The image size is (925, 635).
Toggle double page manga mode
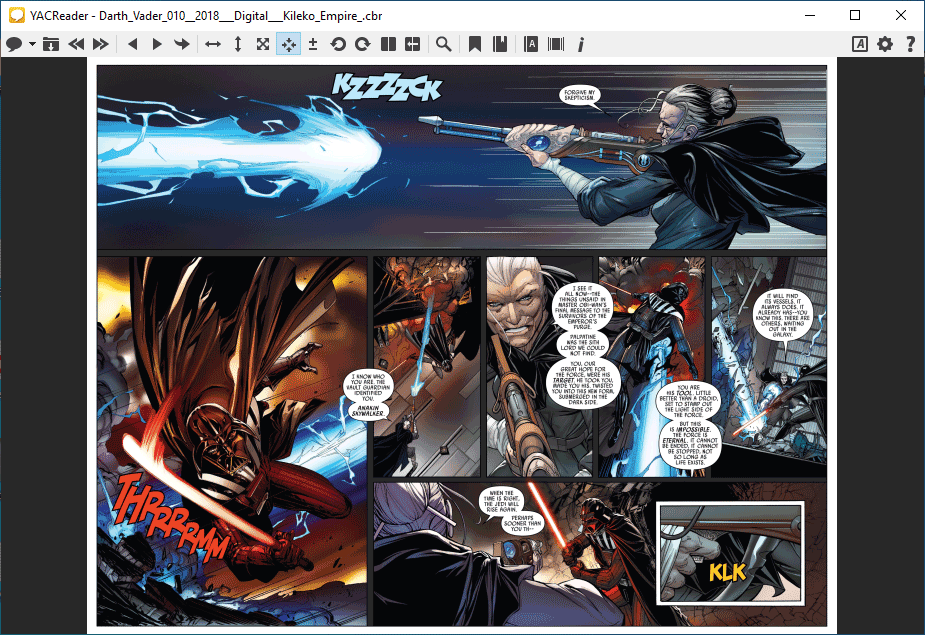412,44
